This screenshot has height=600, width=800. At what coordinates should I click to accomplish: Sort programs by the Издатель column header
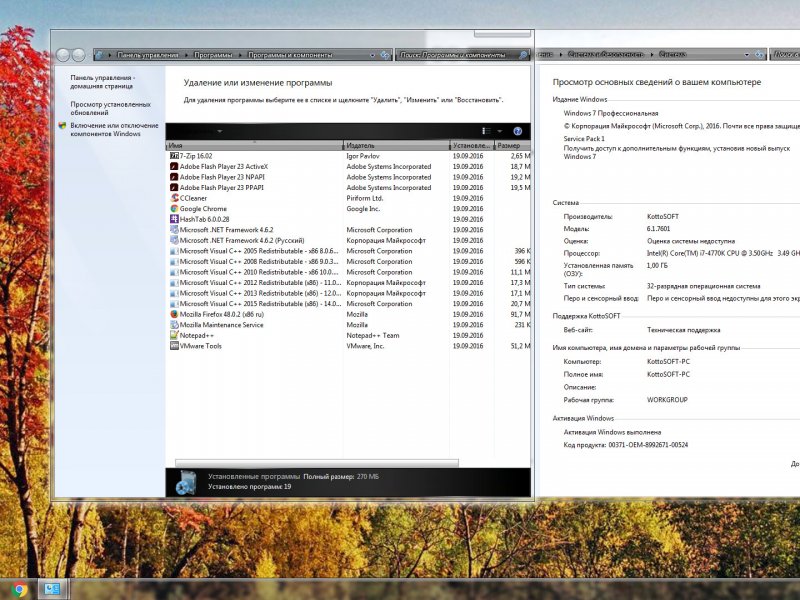(396, 145)
